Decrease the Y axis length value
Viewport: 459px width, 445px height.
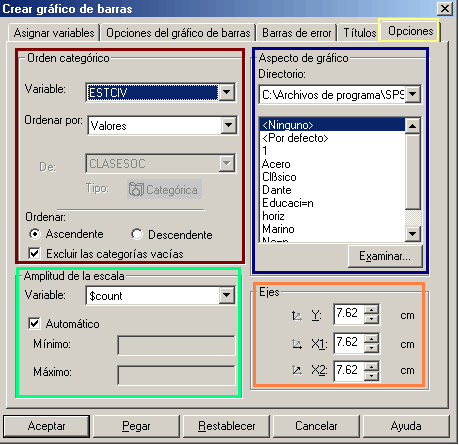coord(371,319)
